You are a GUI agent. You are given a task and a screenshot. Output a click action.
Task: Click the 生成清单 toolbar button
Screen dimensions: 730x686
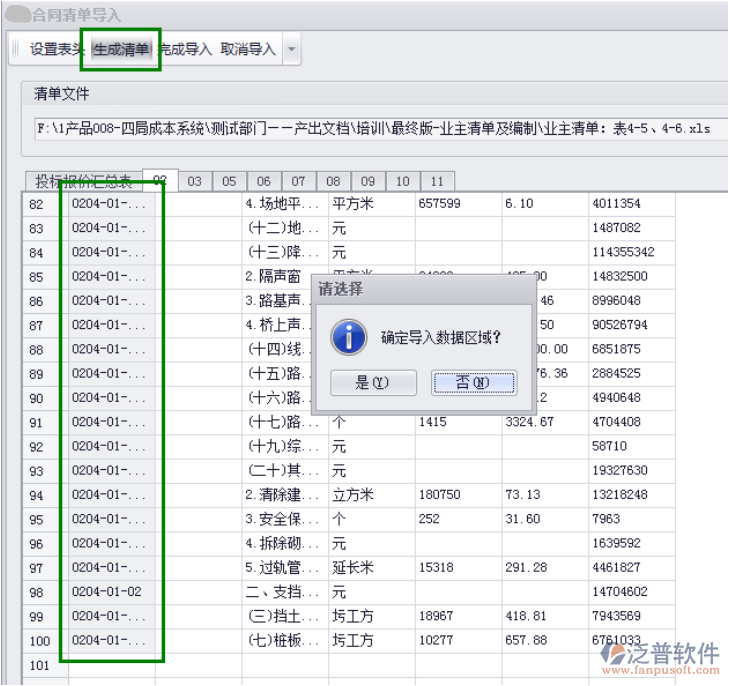pos(121,49)
